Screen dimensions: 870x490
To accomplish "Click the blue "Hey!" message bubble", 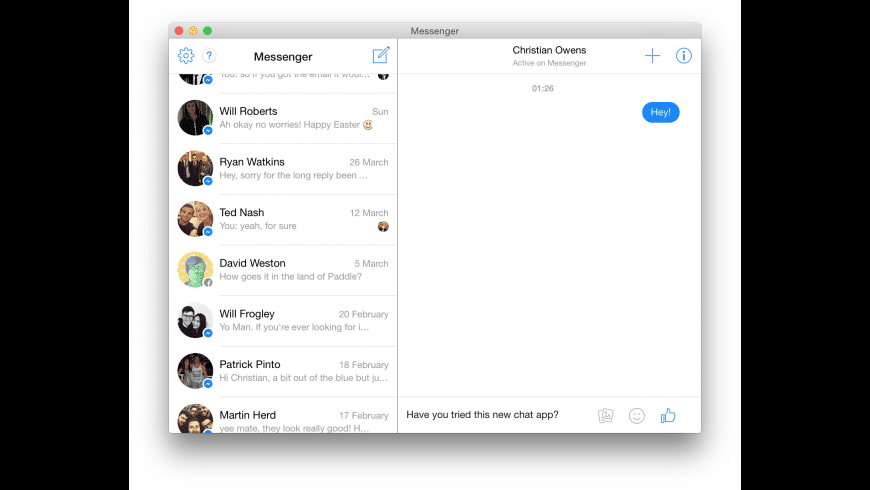I will pyautogui.click(x=660, y=112).
